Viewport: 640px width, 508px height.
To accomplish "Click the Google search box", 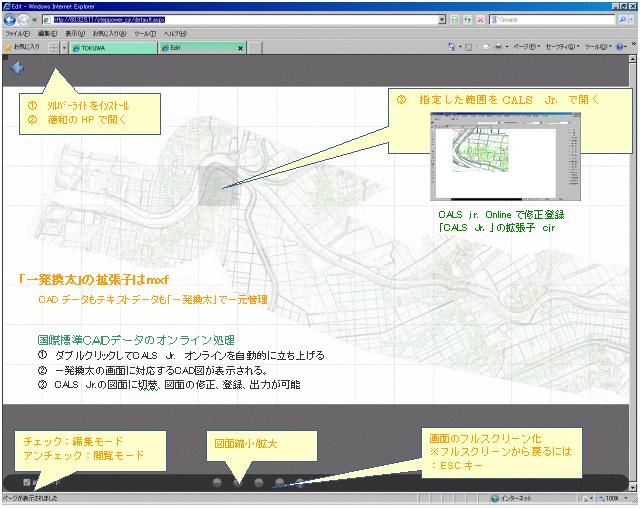I will click(554, 20).
